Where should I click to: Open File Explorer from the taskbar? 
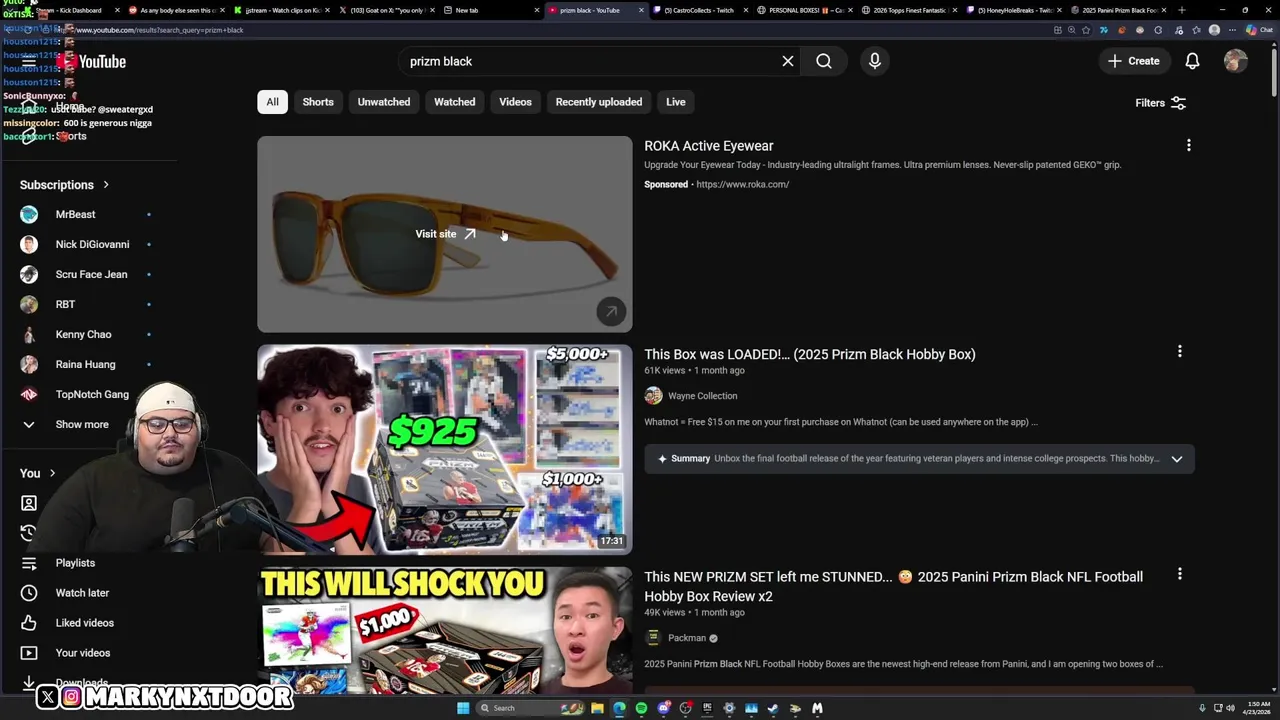click(x=597, y=708)
